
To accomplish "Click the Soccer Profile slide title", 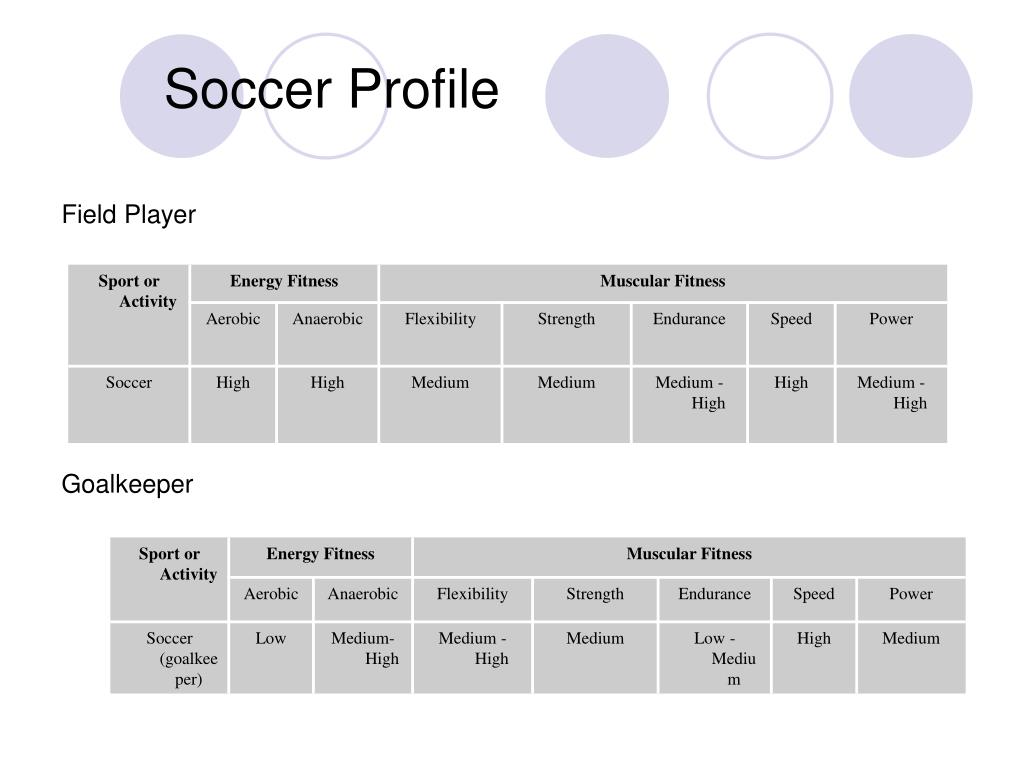I will [331, 89].
